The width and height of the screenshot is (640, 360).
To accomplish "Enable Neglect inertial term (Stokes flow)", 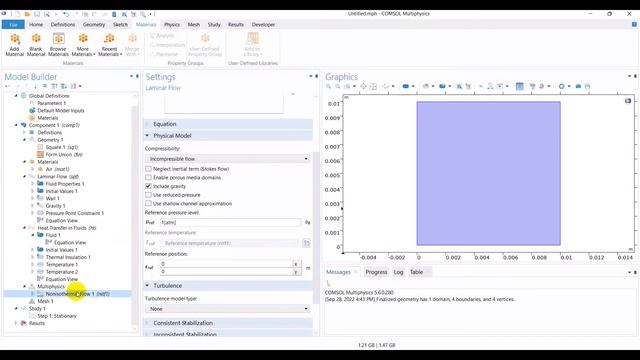I will point(148,169).
